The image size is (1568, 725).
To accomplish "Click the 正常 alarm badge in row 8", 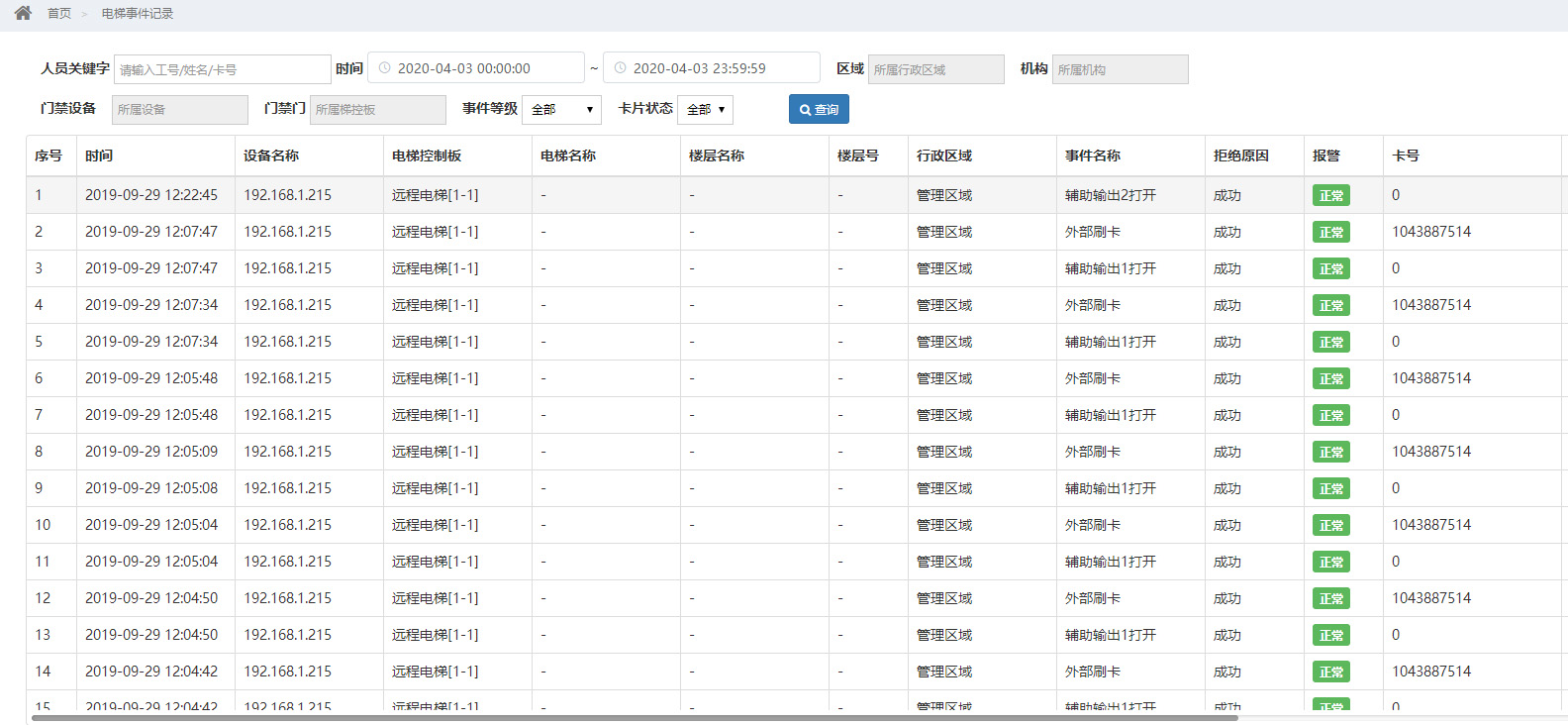I will tap(1330, 453).
